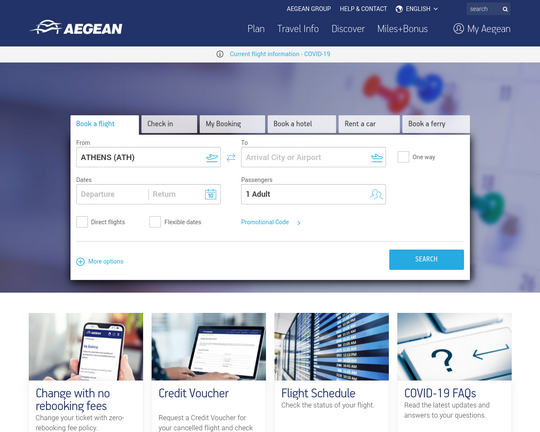Open the English language dropdown
This screenshot has width=540, height=432.
(x=417, y=9)
